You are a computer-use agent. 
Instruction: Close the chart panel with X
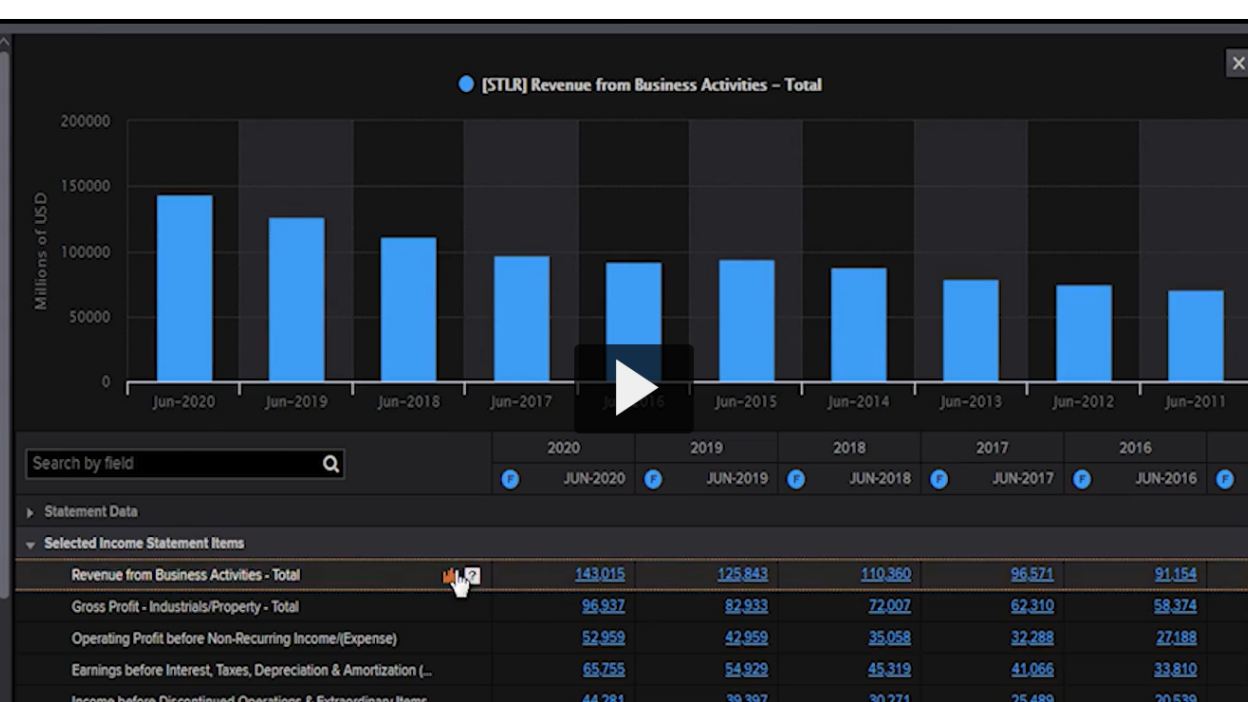(1237, 63)
